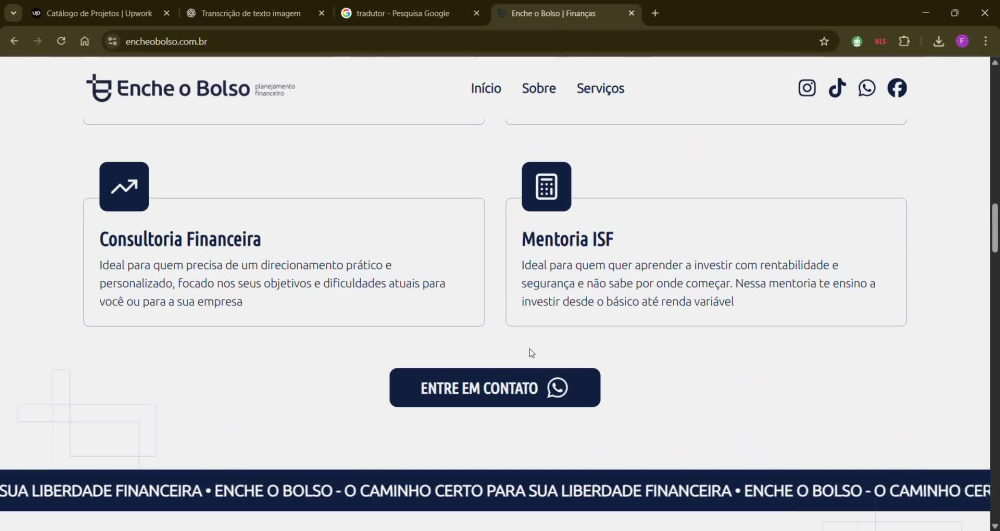
Task: Bookmark this page with the star
Action: point(824,41)
